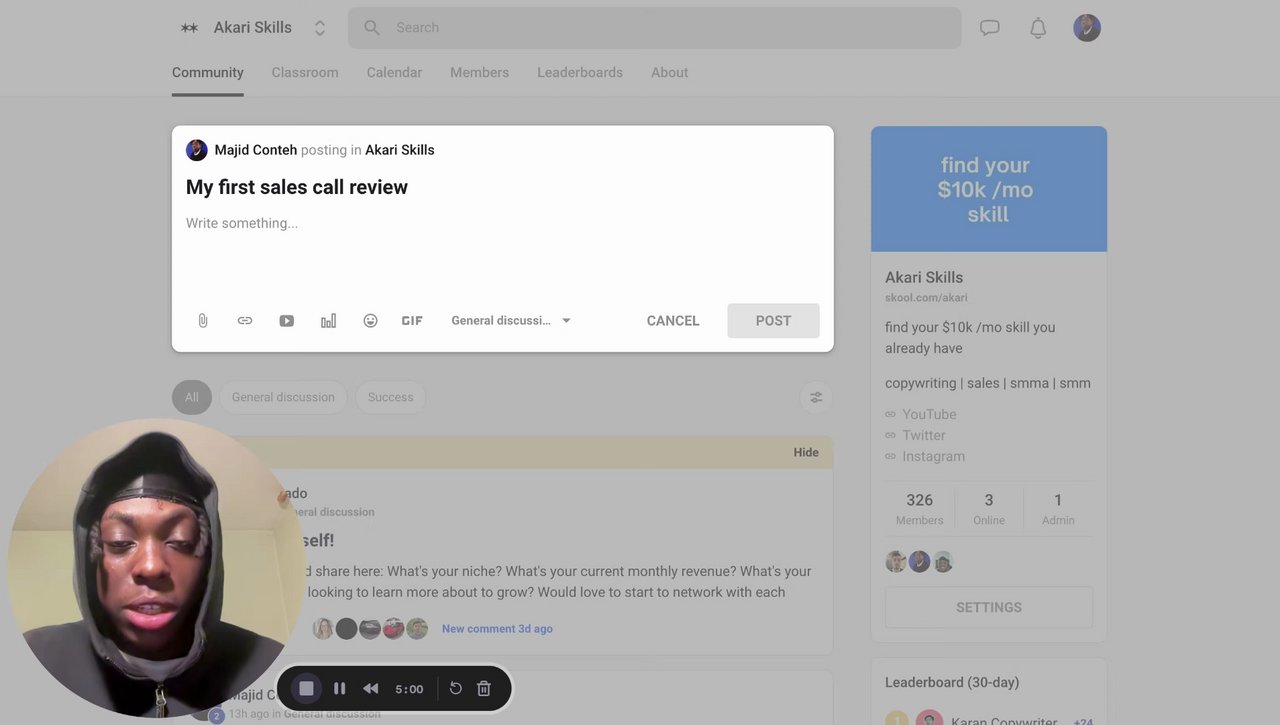
Task: Click the Search input field
Action: pyautogui.click(x=655, y=28)
